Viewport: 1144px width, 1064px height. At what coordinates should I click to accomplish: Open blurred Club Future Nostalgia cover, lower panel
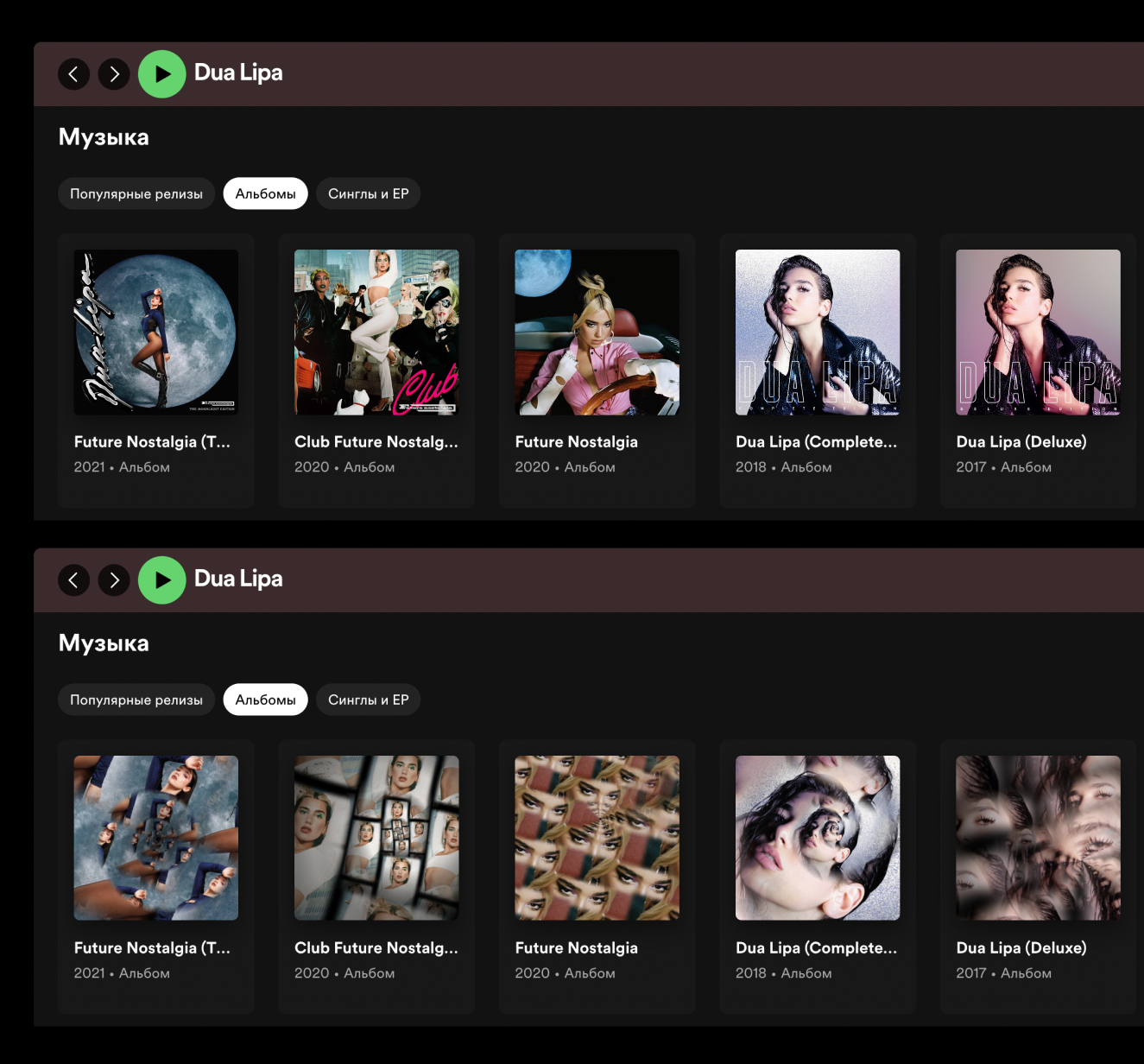[376, 838]
